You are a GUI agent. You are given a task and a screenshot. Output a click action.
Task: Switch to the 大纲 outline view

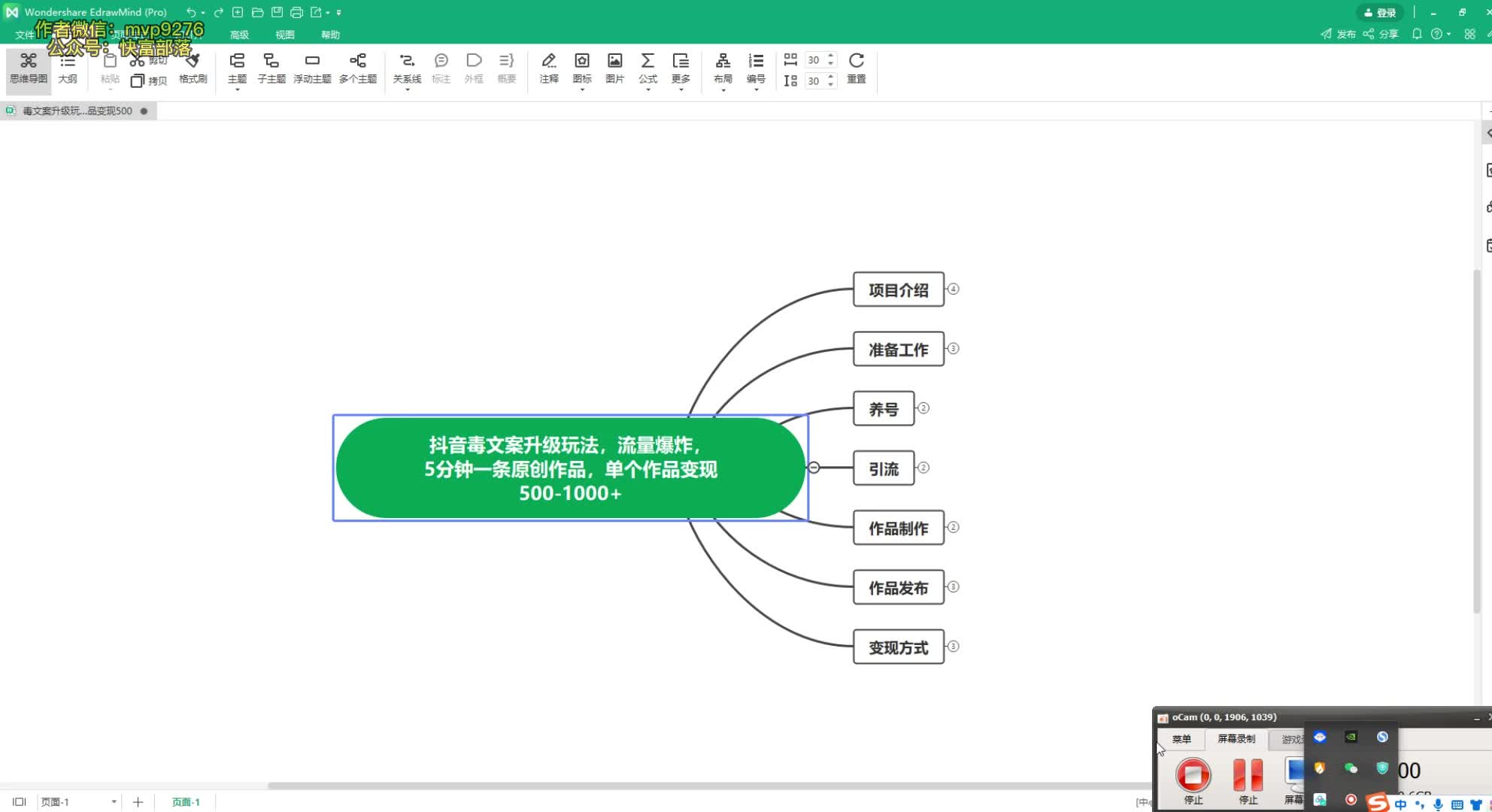(68, 68)
